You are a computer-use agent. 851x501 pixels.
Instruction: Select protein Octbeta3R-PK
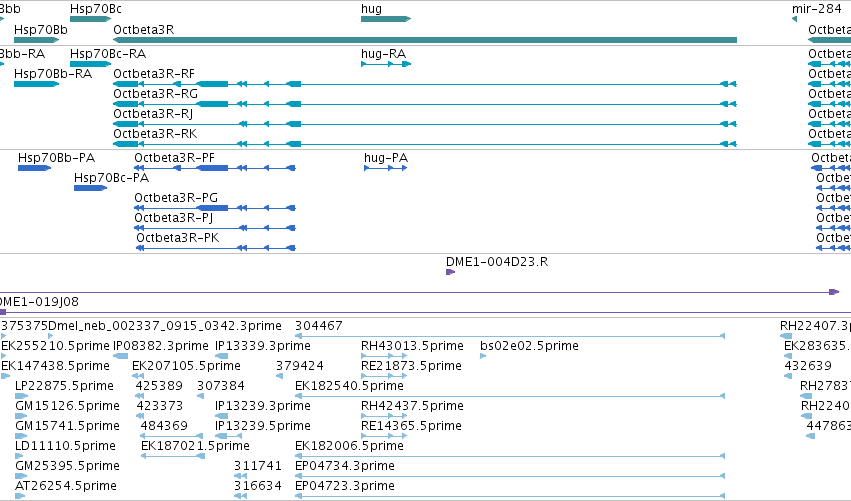pos(216,248)
